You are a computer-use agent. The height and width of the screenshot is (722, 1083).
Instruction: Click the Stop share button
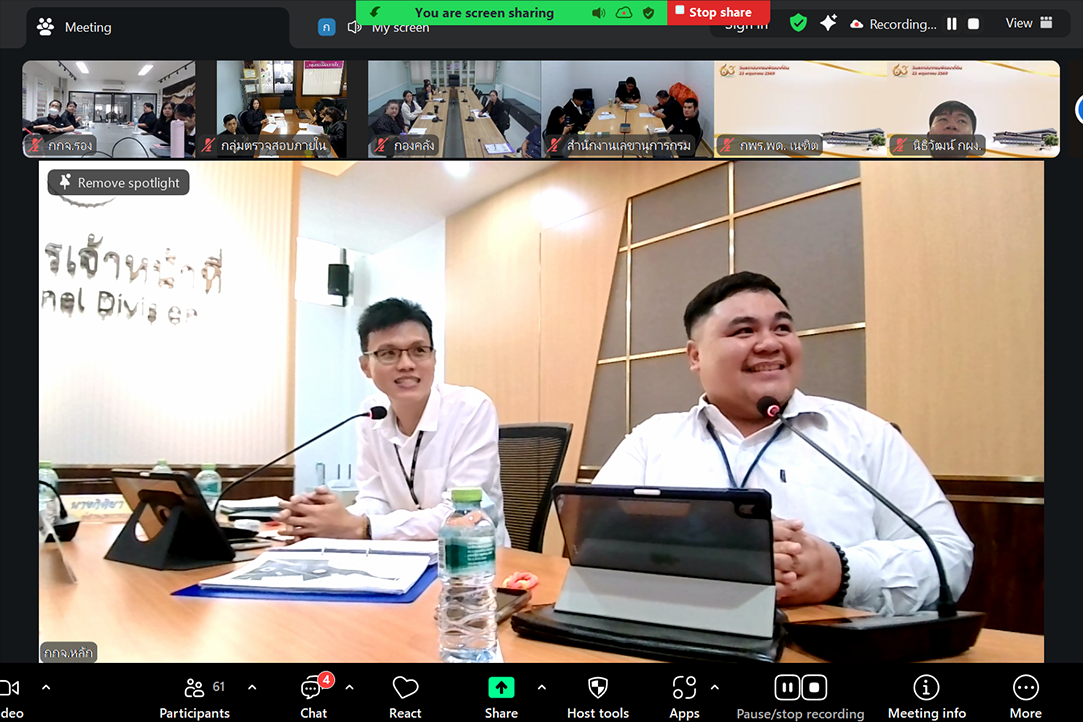pyautogui.click(x=718, y=12)
